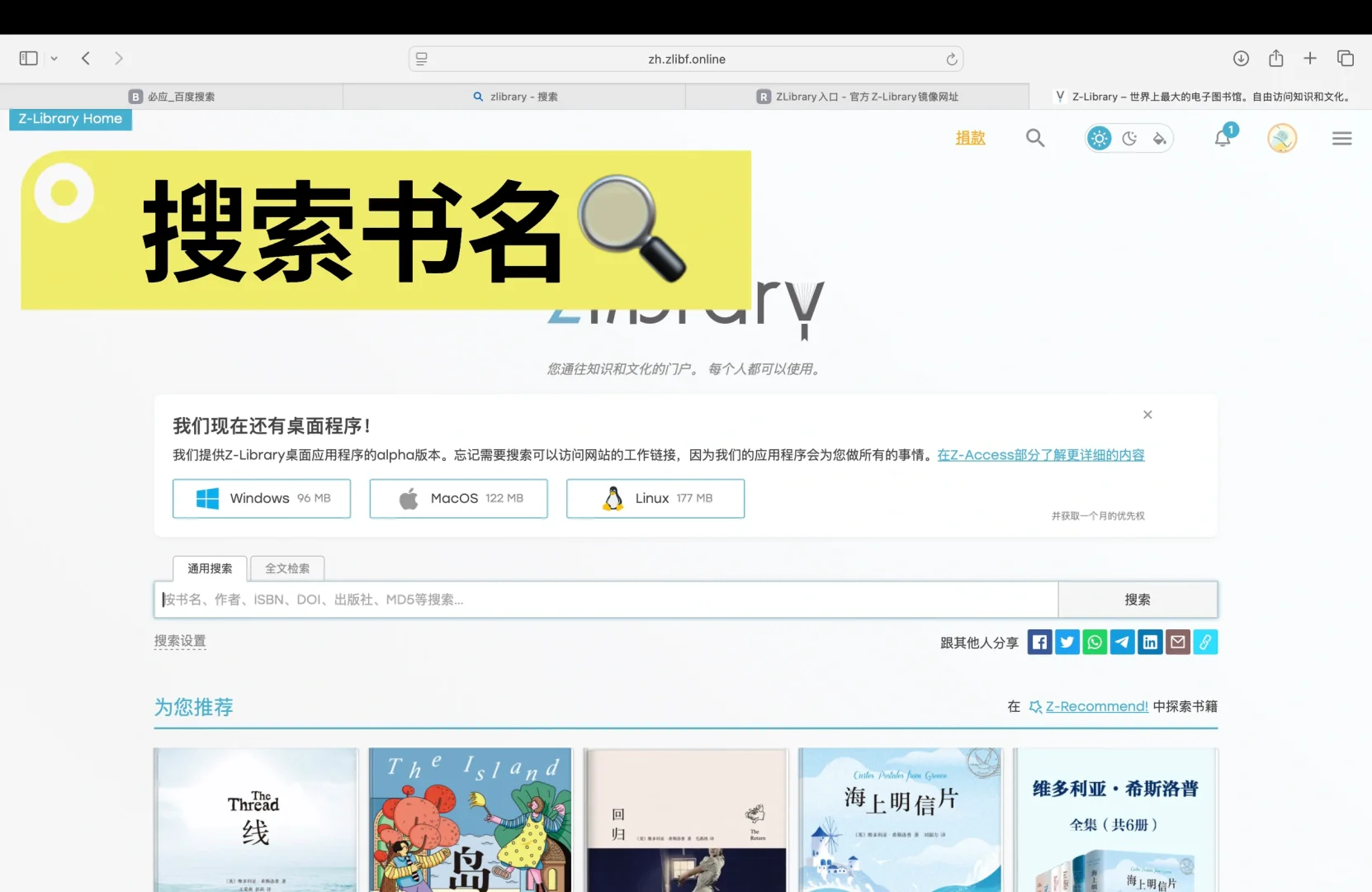The width and height of the screenshot is (1372, 892).
Task: Select the Z-Library 世界上最大的电子图书馆 tab
Action: 1201,97
